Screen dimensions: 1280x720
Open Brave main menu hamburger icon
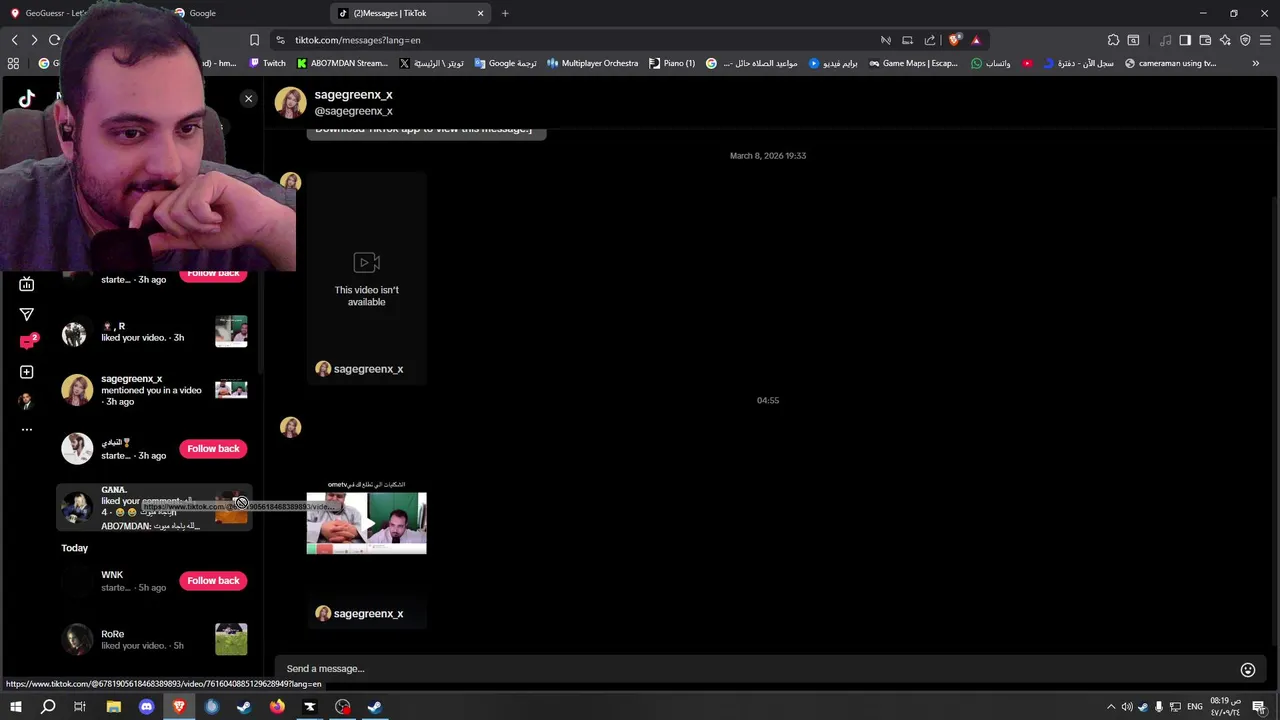pyautogui.click(x=1265, y=40)
